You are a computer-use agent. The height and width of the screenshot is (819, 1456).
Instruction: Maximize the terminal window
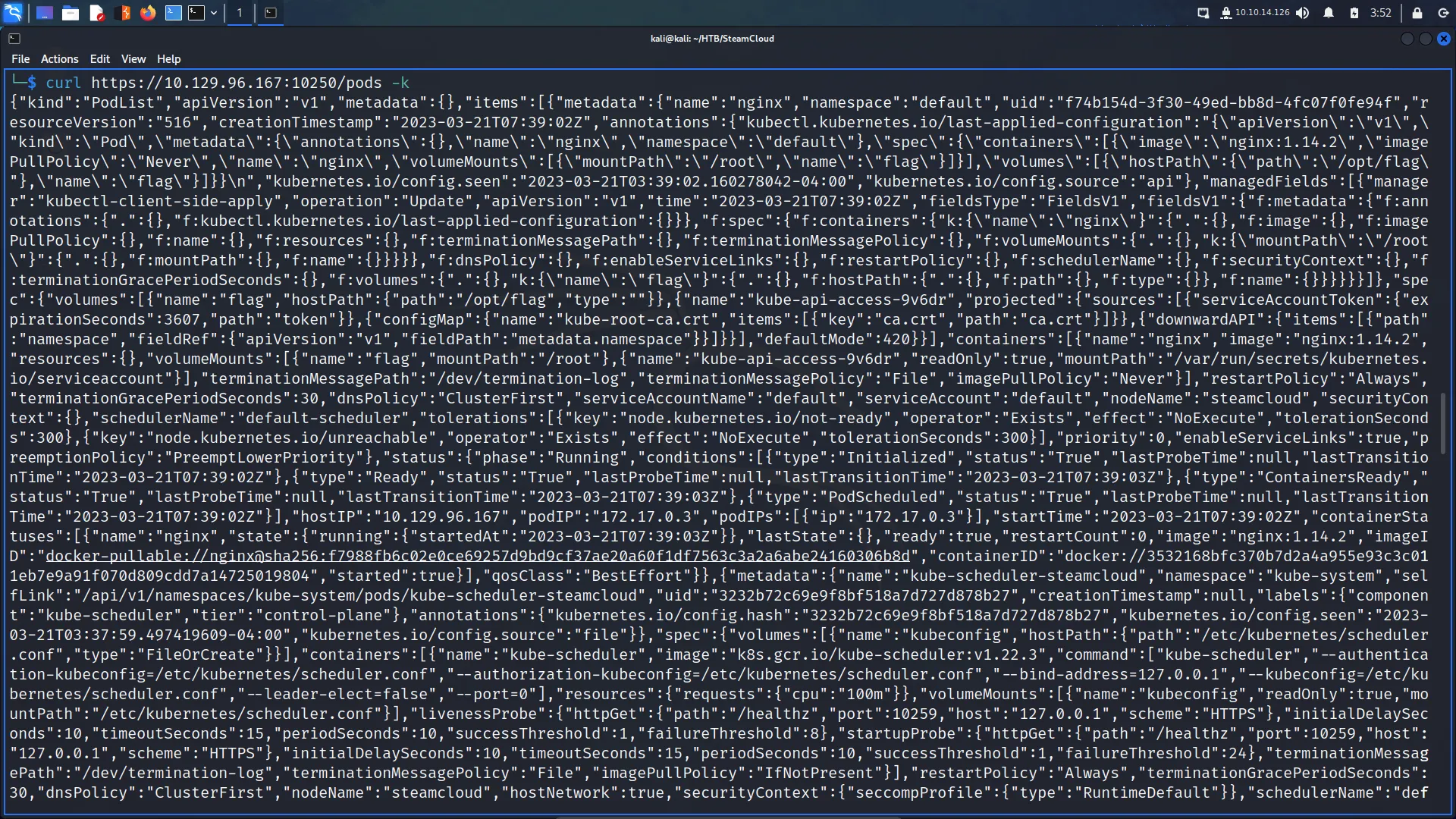tap(1426, 39)
